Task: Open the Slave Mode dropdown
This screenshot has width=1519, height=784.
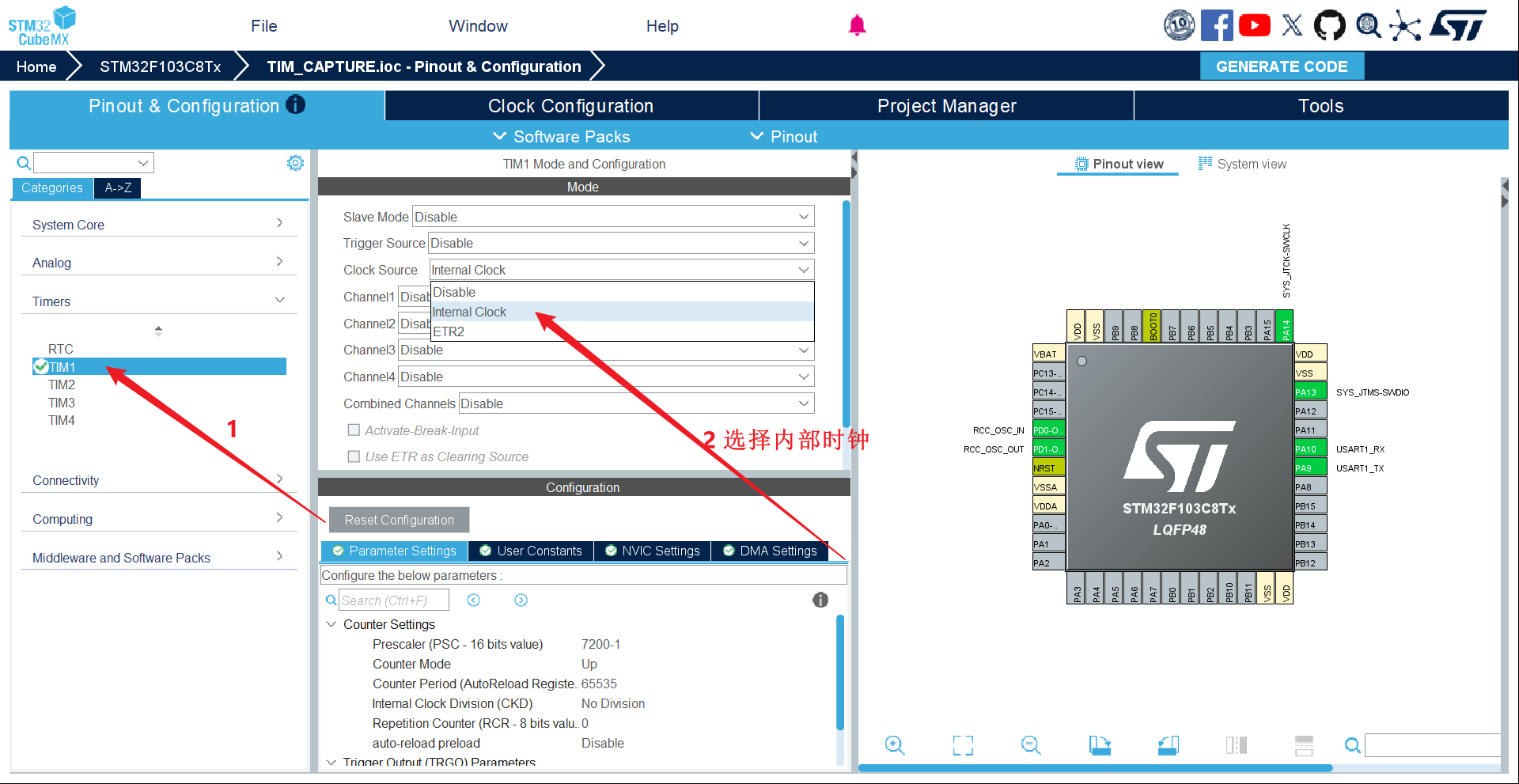Action: pos(613,217)
